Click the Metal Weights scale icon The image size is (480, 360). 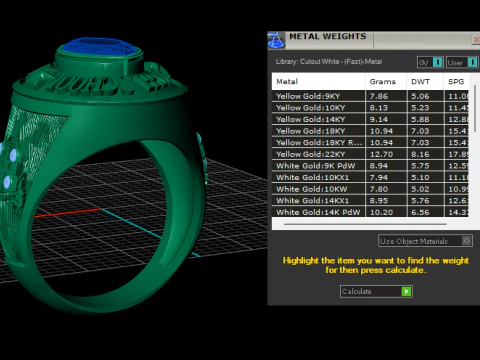click(x=276, y=40)
